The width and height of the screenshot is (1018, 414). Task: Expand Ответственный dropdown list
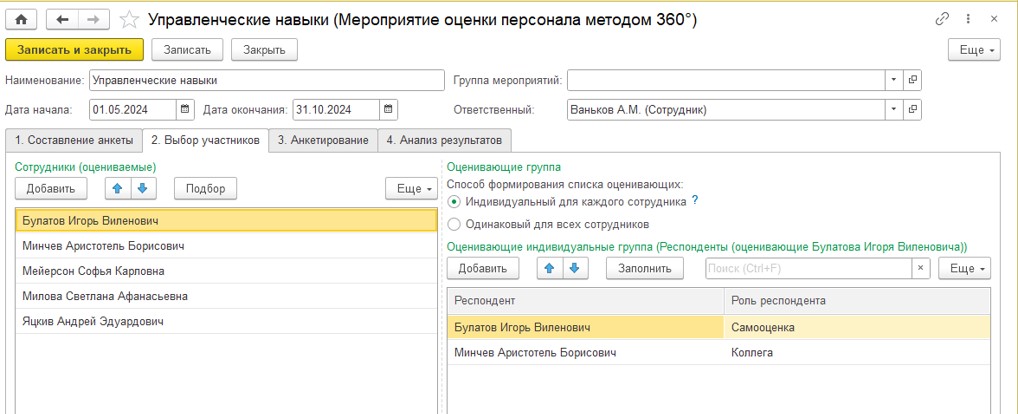(894, 110)
